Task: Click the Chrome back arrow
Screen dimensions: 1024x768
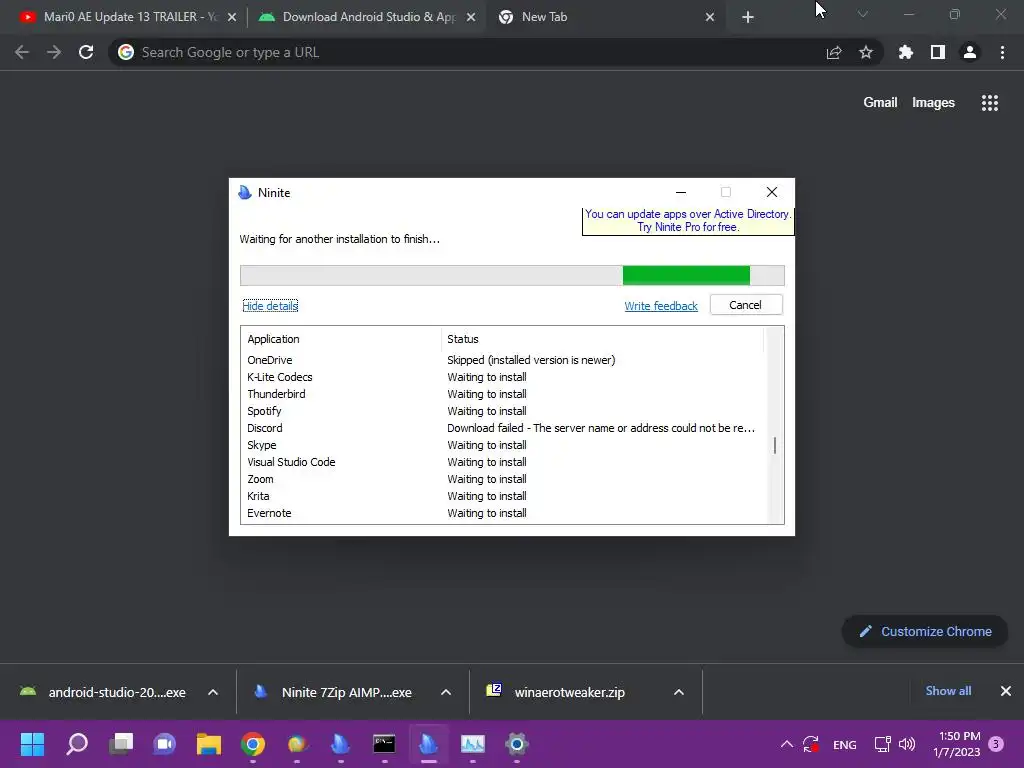Action: pos(22,52)
